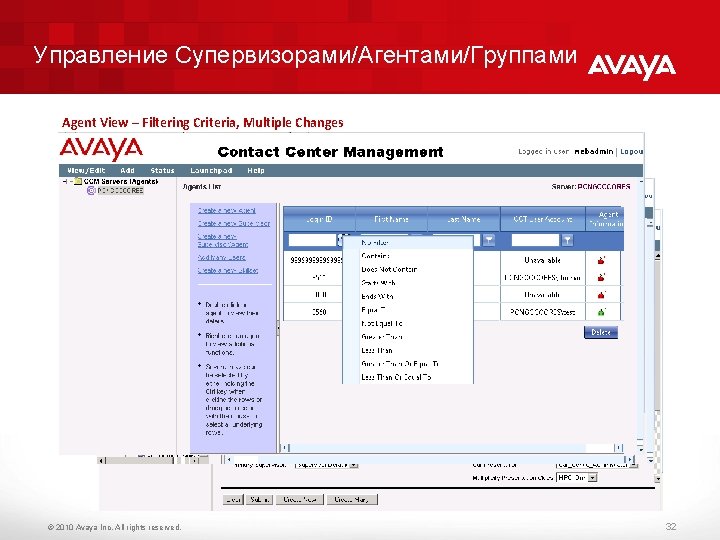The height and width of the screenshot is (540, 720).
Task: Open the Help menu
Action: point(256,170)
